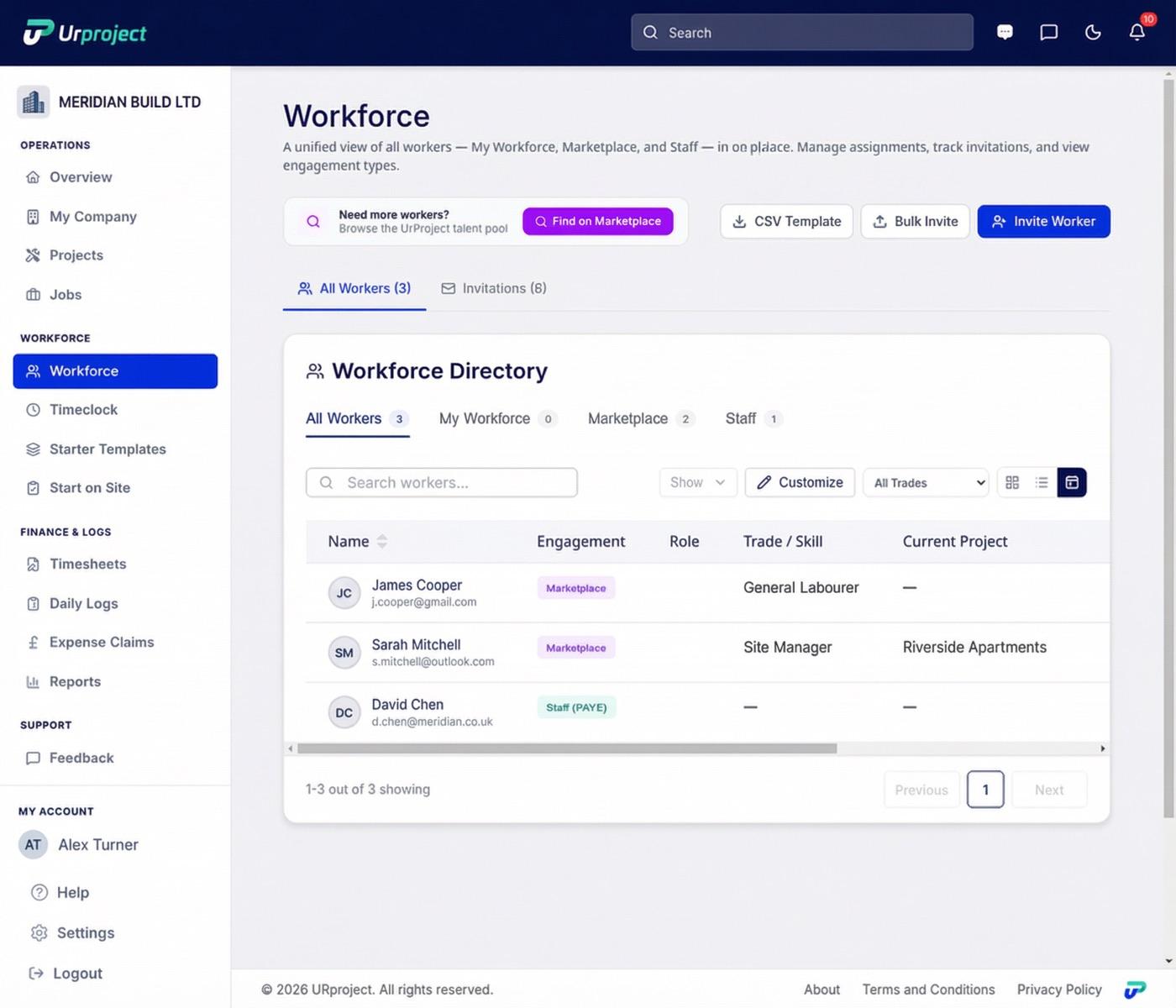Viewport: 1176px width, 1008px height.
Task: Sort by the Name column arrows
Action: (382, 542)
